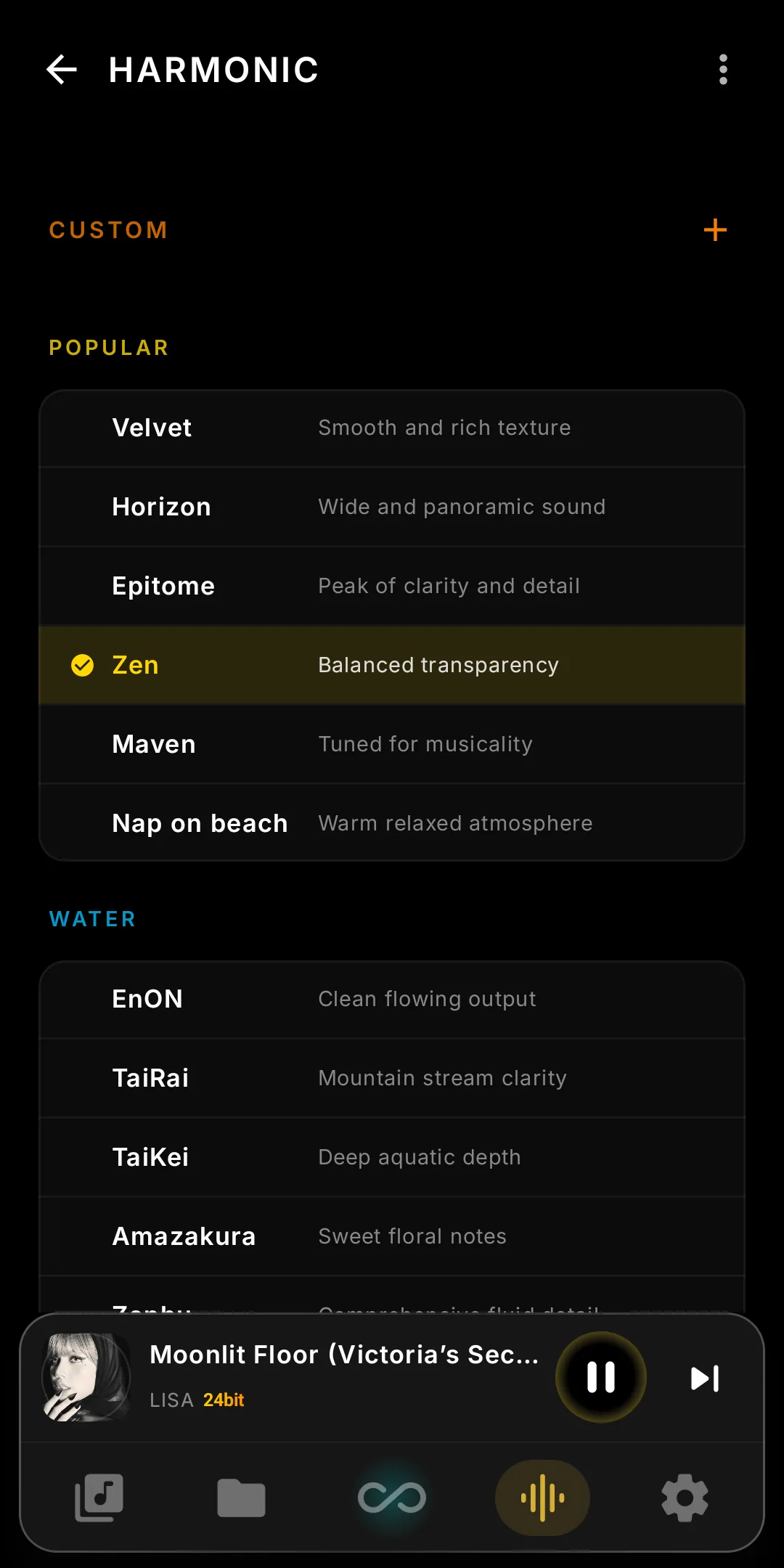Select the Zen preset checkmark
Image resolution: width=784 pixels, height=1568 pixels.
pos(82,665)
